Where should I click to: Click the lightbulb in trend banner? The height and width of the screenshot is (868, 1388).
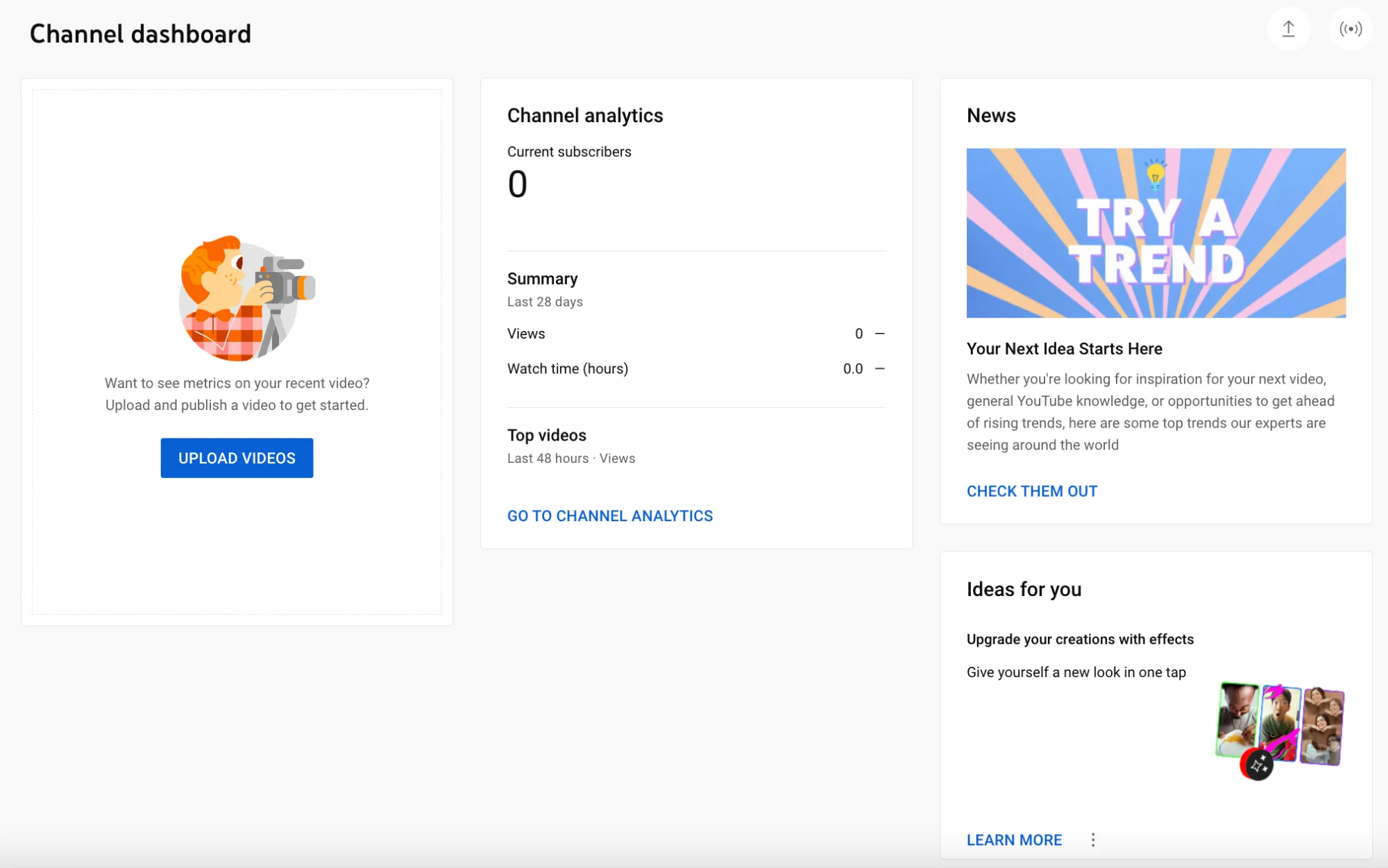coord(1155,173)
